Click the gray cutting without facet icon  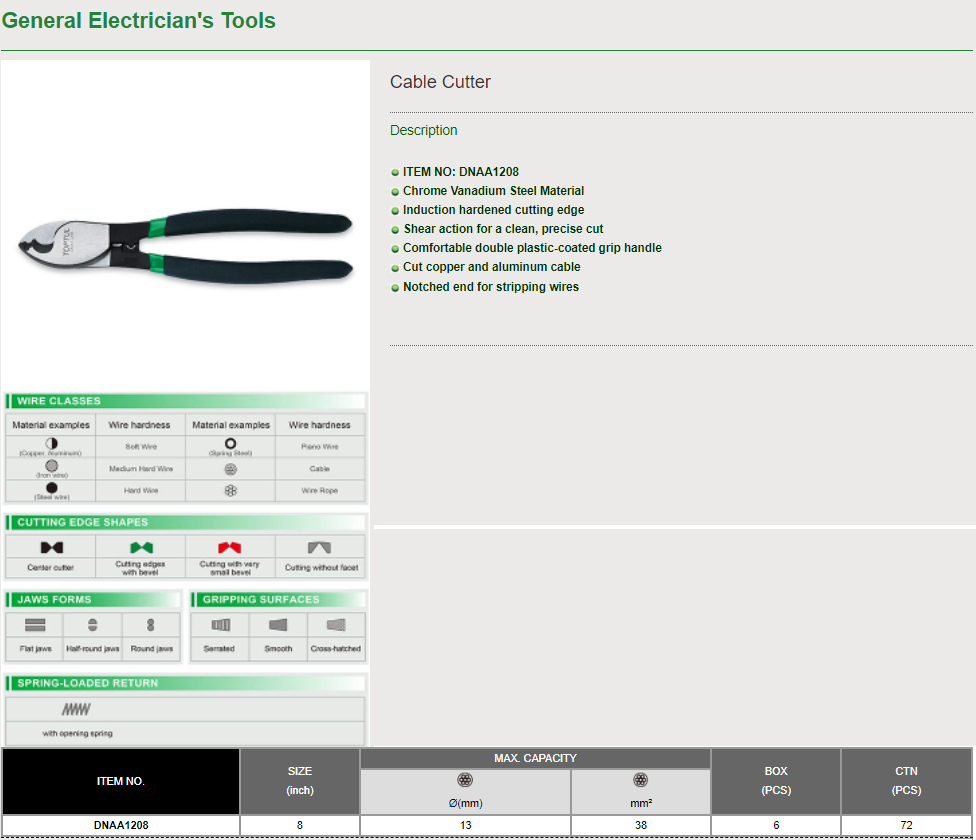coord(320,548)
